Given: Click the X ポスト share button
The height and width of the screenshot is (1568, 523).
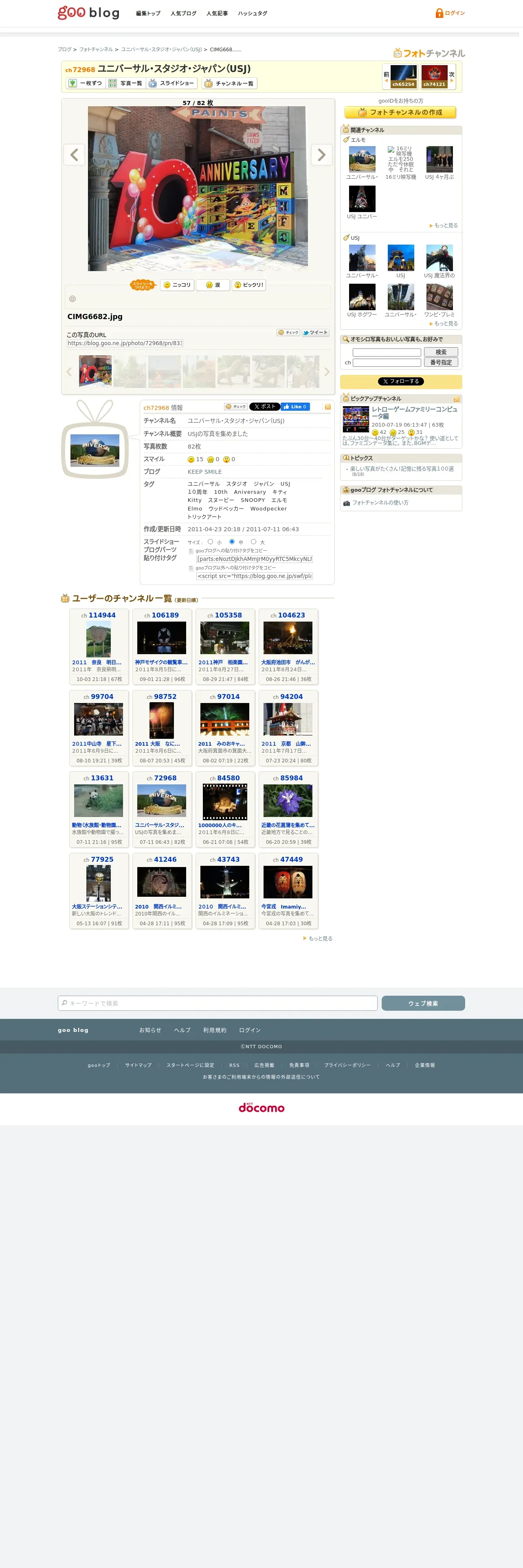Looking at the screenshot, I should pos(264,407).
